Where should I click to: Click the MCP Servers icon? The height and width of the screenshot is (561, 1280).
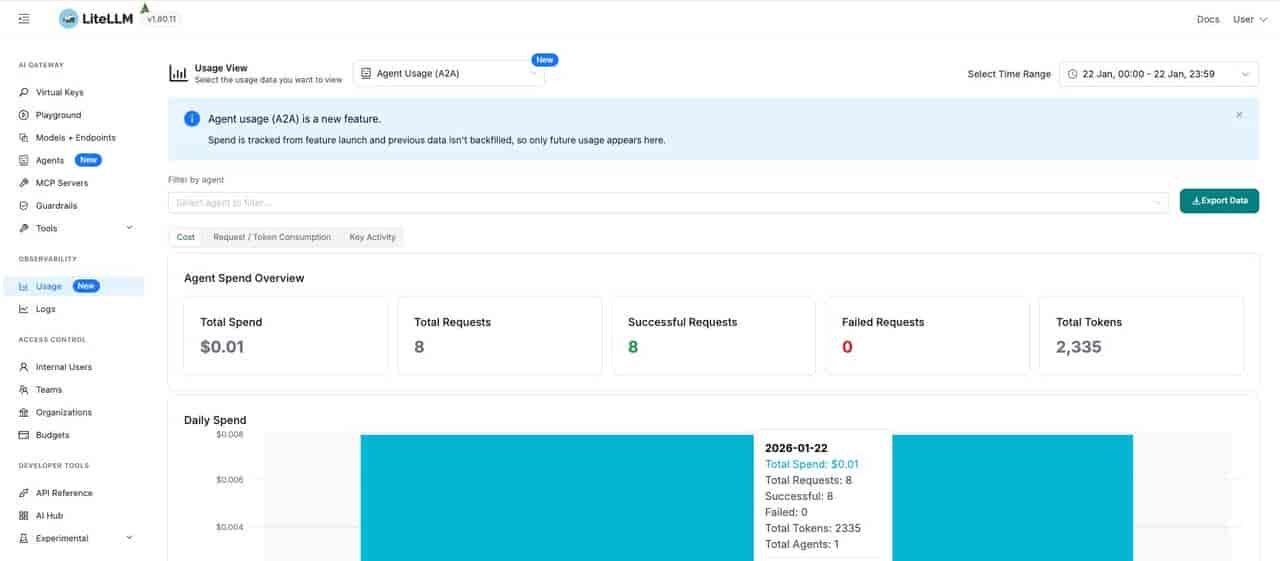(x=24, y=183)
